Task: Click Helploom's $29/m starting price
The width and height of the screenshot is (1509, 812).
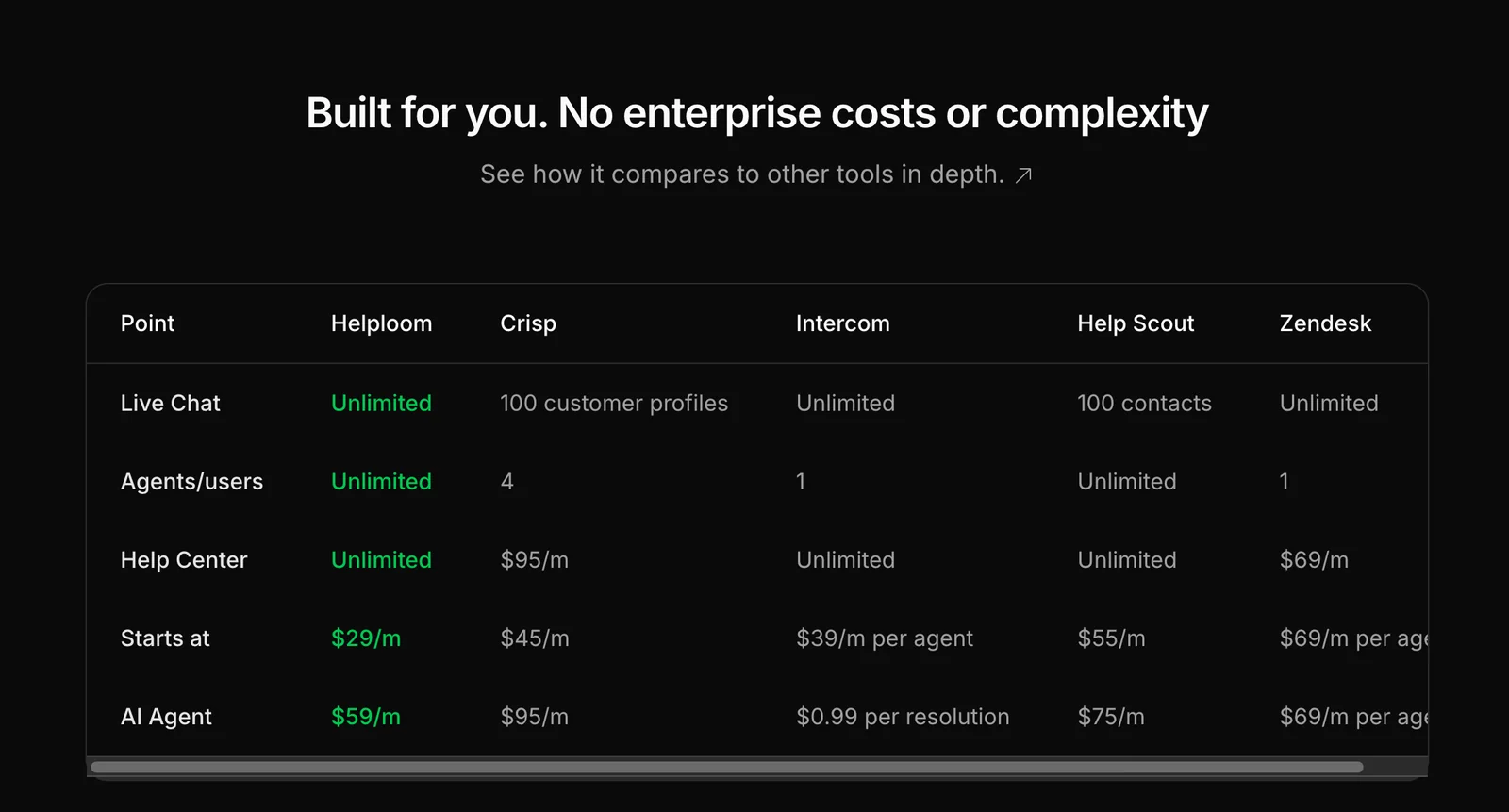Action: [366, 638]
